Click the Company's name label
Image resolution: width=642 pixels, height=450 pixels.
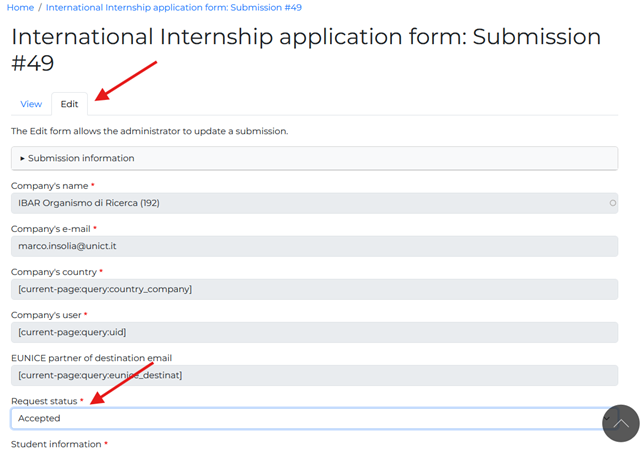49,186
